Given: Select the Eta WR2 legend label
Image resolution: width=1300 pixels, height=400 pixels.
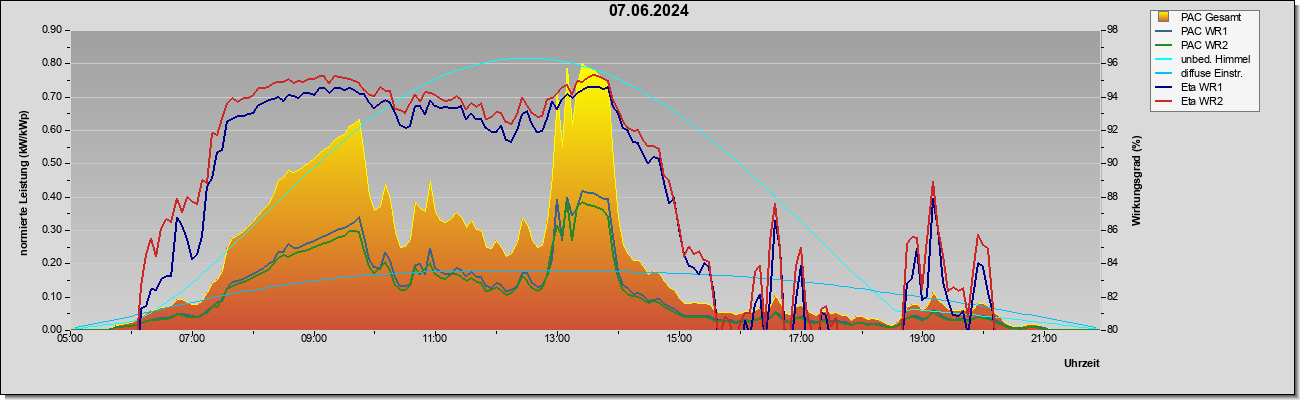Looking at the screenshot, I should (1202, 101).
